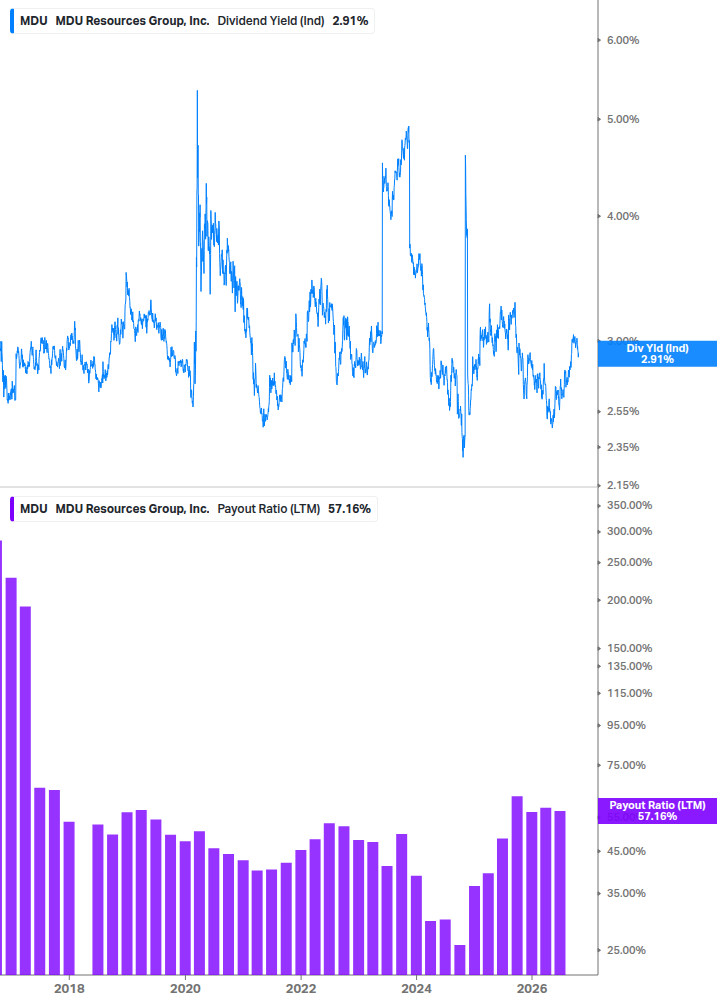Screen dimensions: 717x1005
Task: Click the blue color marker on Dividend Yield legend
Action: pyautogui.click(x=12, y=21)
